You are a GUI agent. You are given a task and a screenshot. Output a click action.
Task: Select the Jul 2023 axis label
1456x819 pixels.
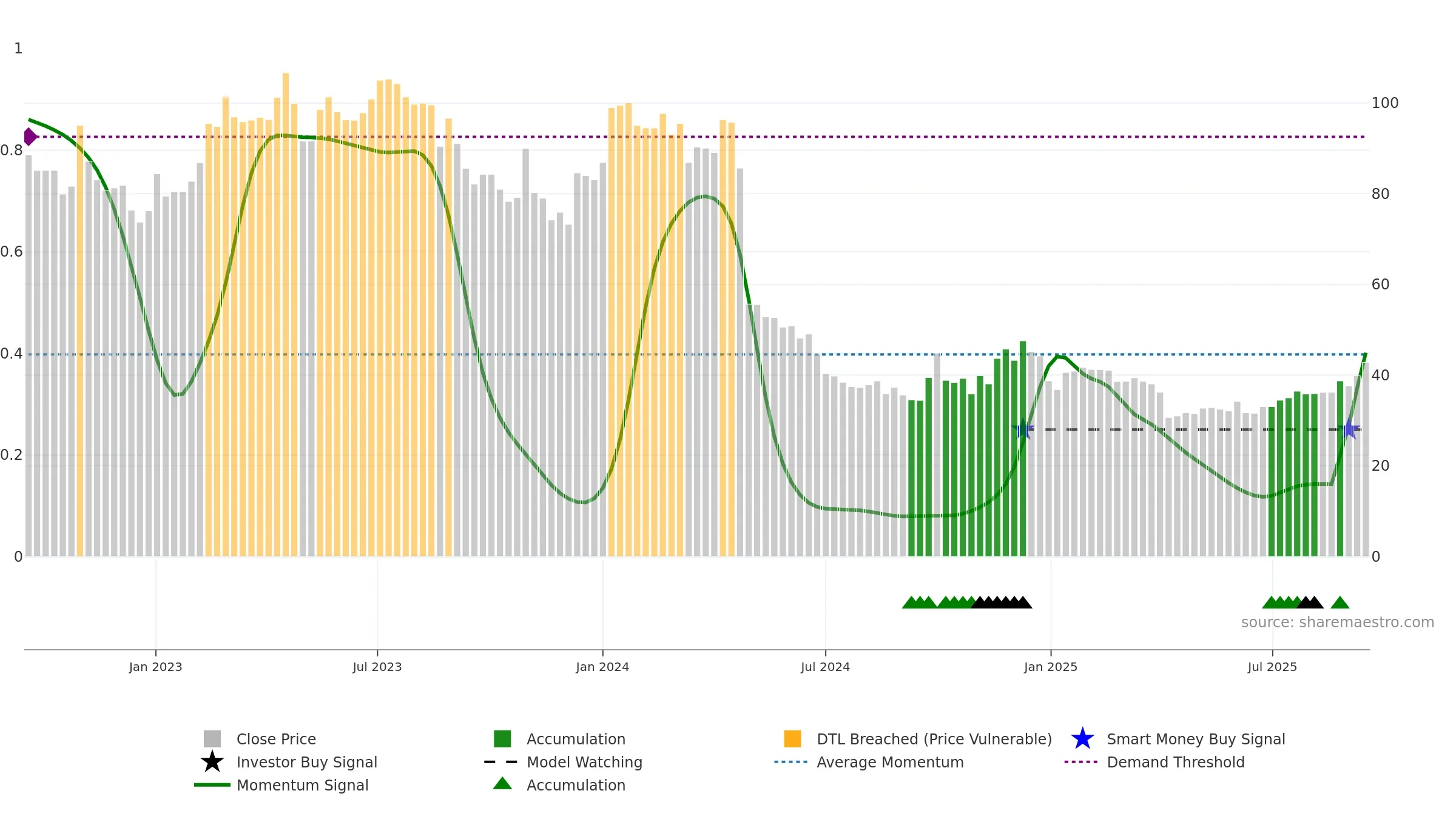(377, 667)
